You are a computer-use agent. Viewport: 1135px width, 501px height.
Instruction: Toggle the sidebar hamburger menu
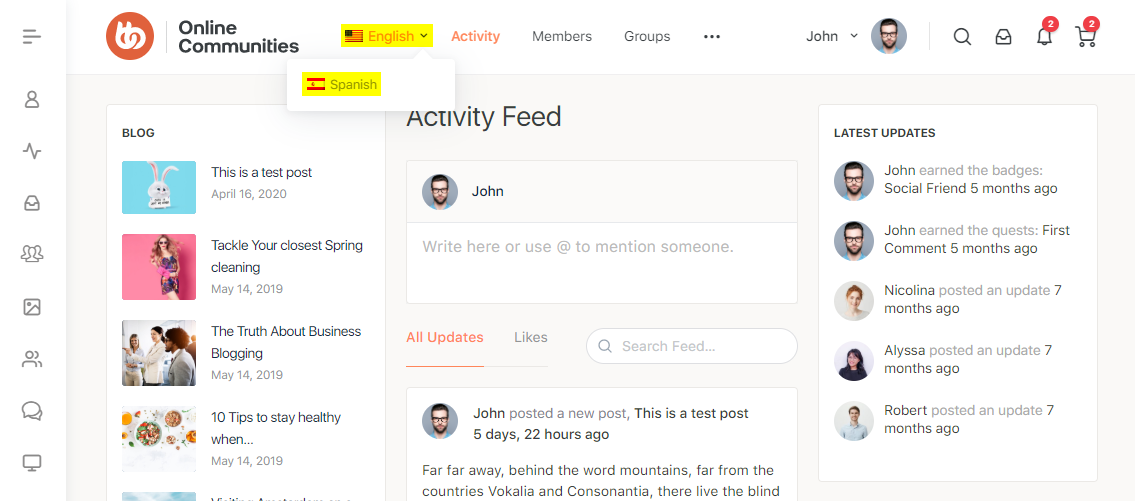[x=32, y=37]
